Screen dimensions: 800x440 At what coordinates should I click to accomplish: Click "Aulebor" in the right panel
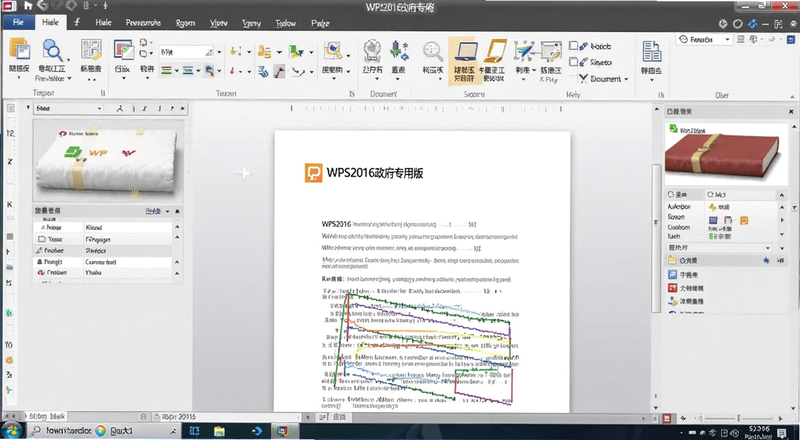679,206
